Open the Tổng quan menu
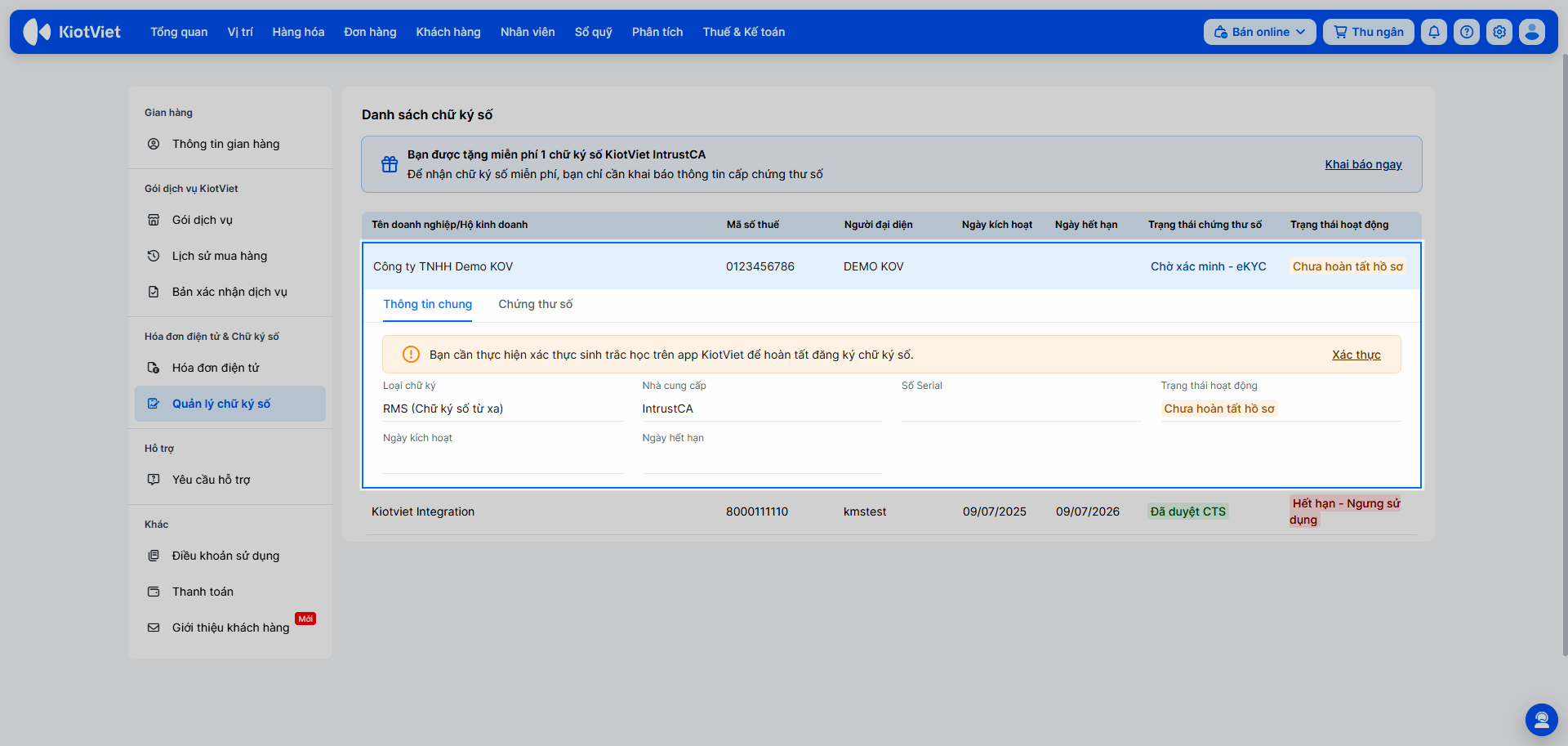This screenshot has width=1568, height=746. tap(179, 32)
